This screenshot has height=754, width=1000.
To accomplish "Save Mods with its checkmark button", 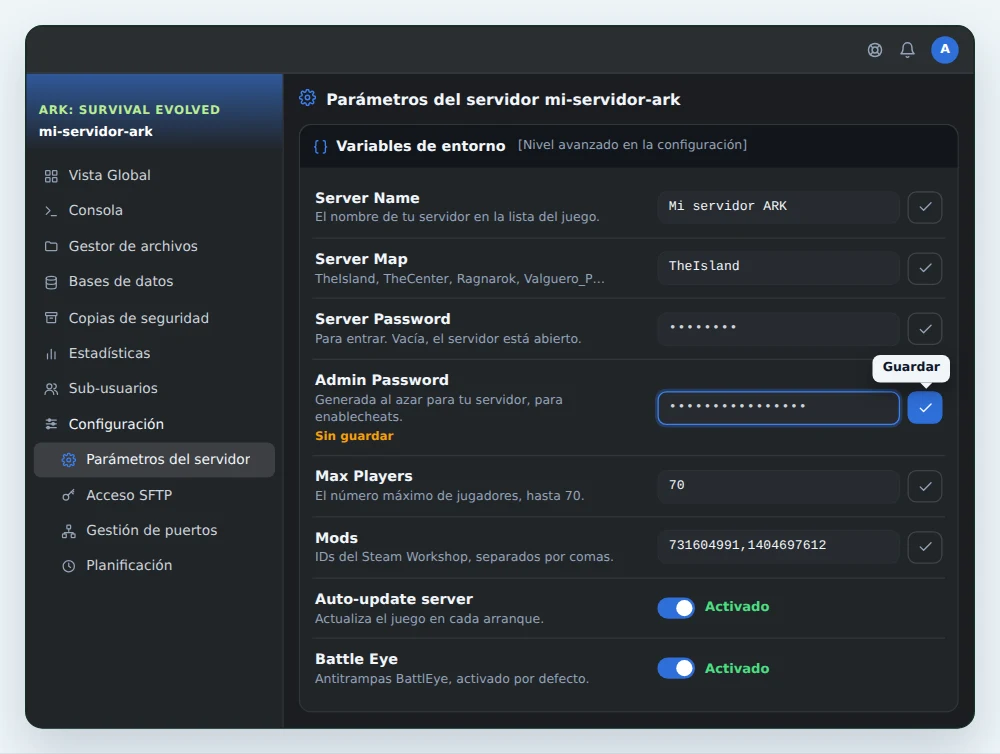I will pos(925,547).
